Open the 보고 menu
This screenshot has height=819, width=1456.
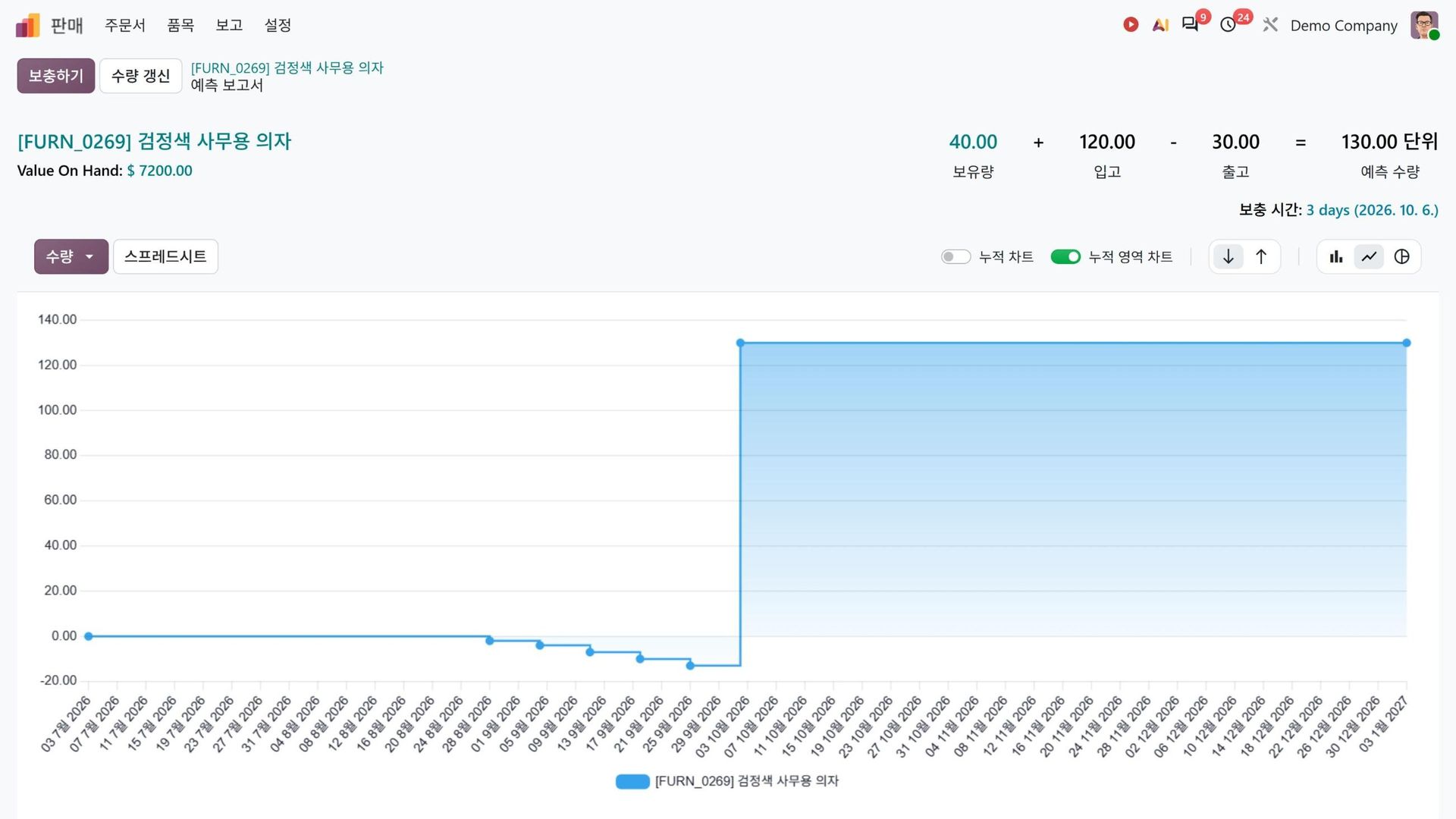point(229,25)
